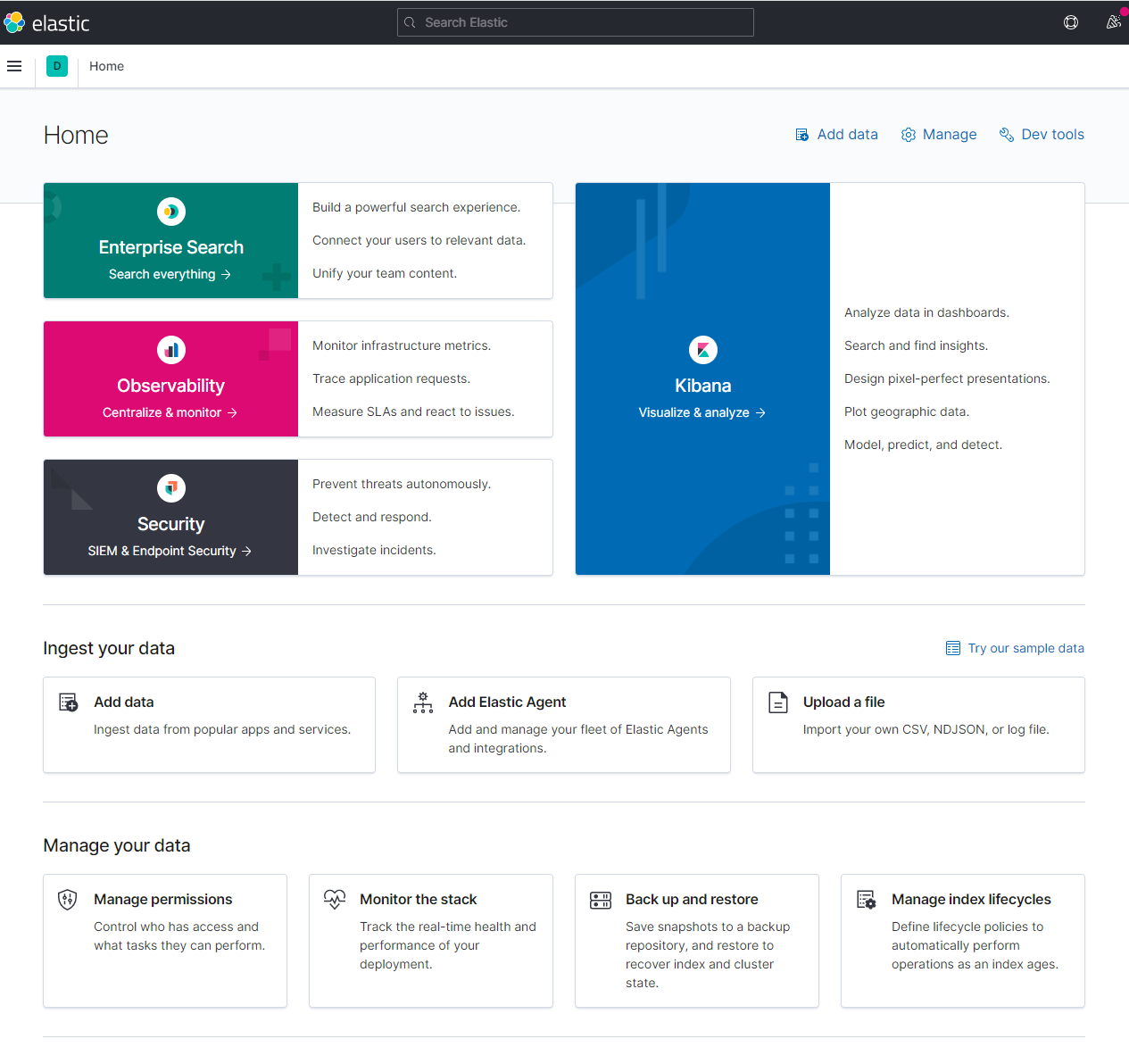Click 'Design pixel-perfect presentations.' text
Image resolution: width=1129 pixels, height=1064 pixels.
click(x=947, y=378)
